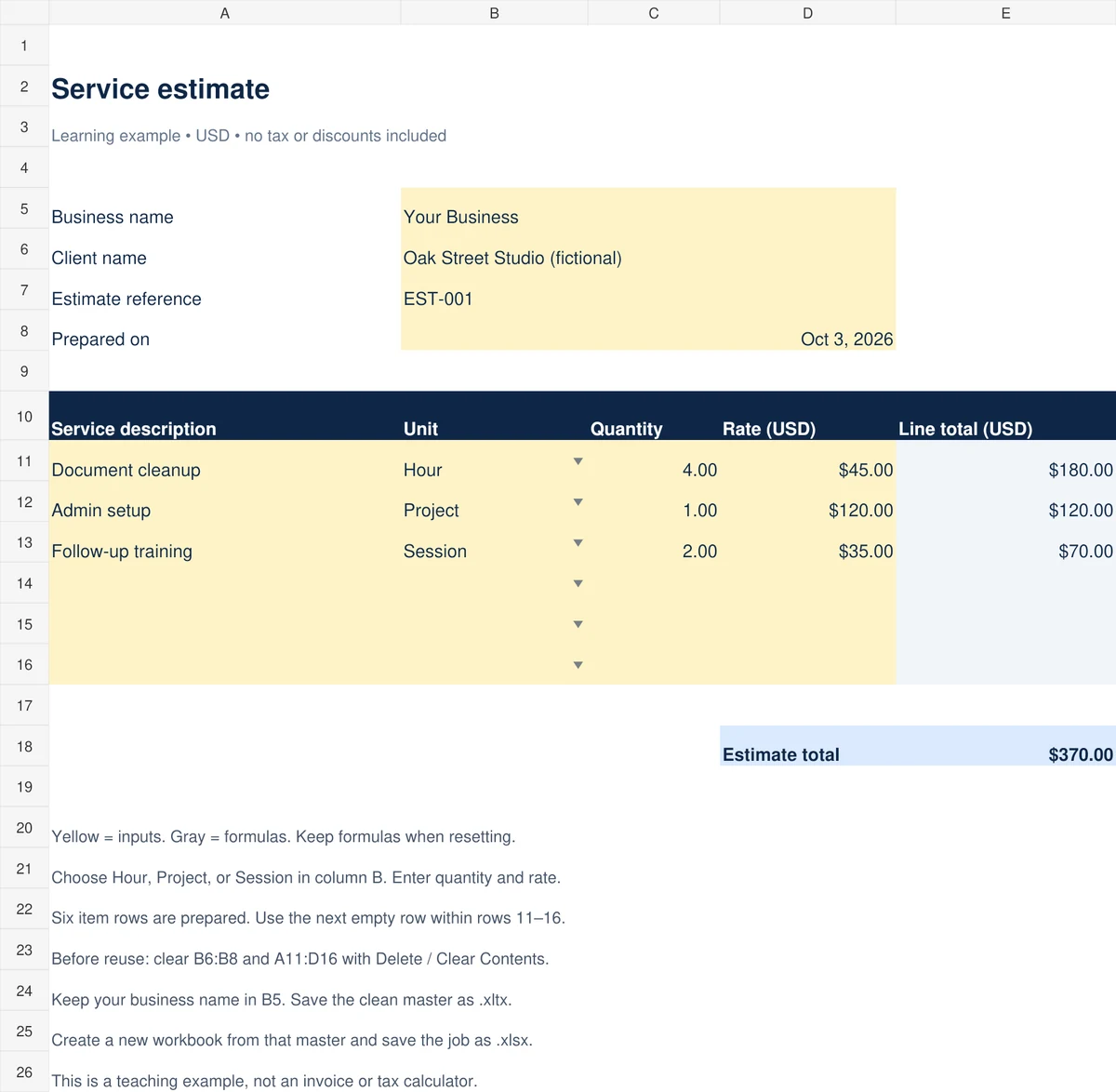1116x1092 pixels.
Task: Open the Unit dropdown for Follow-up training
Action: click(578, 543)
